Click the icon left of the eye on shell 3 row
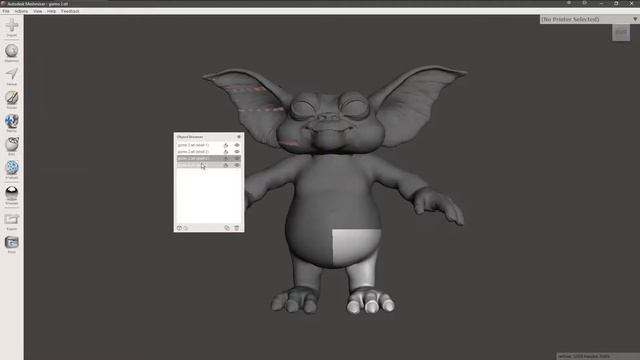This screenshot has height=360, width=640. (226, 158)
